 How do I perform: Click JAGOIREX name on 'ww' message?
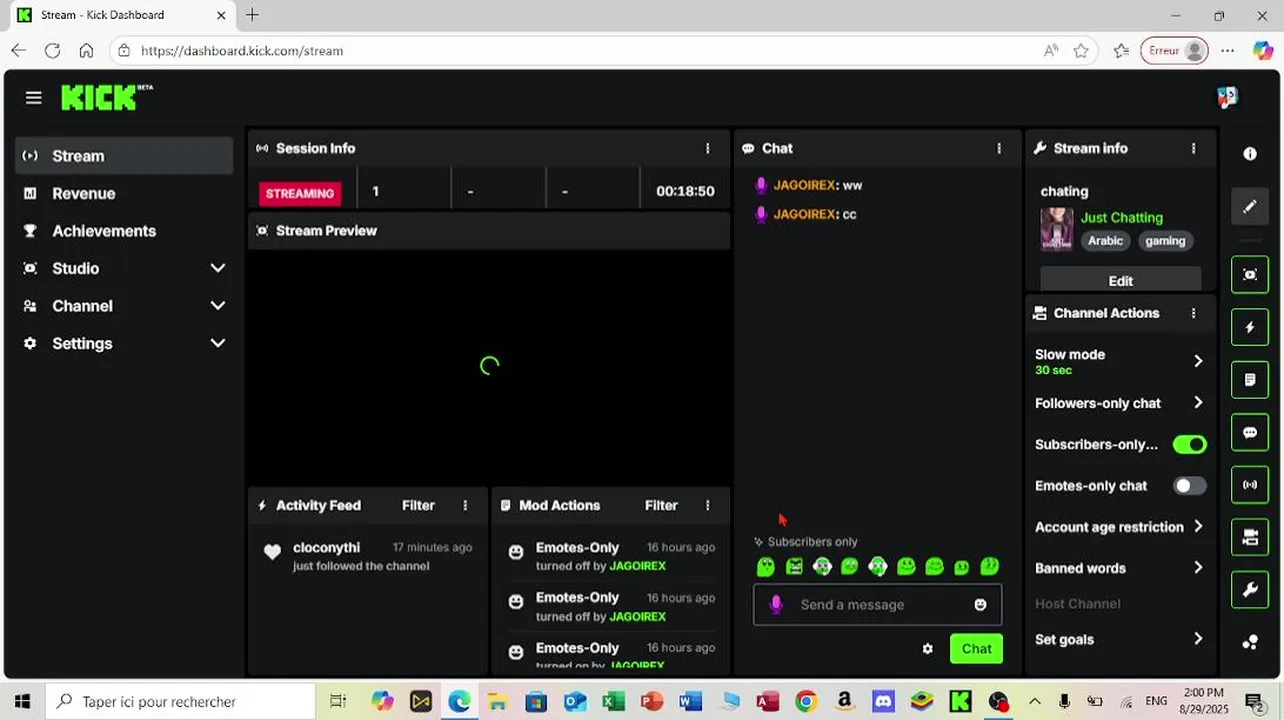click(804, 185)
